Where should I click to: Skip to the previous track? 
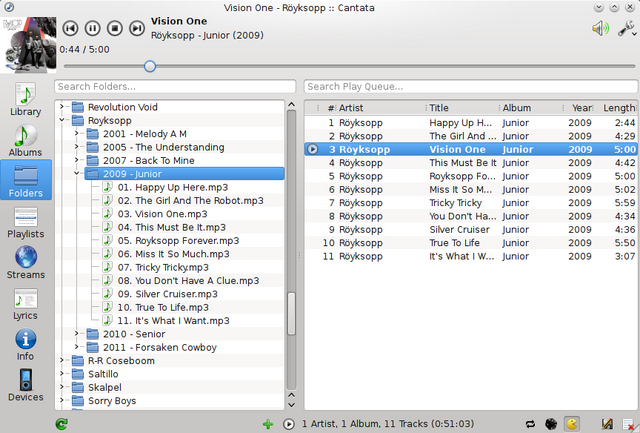click(x=70, y=28)
